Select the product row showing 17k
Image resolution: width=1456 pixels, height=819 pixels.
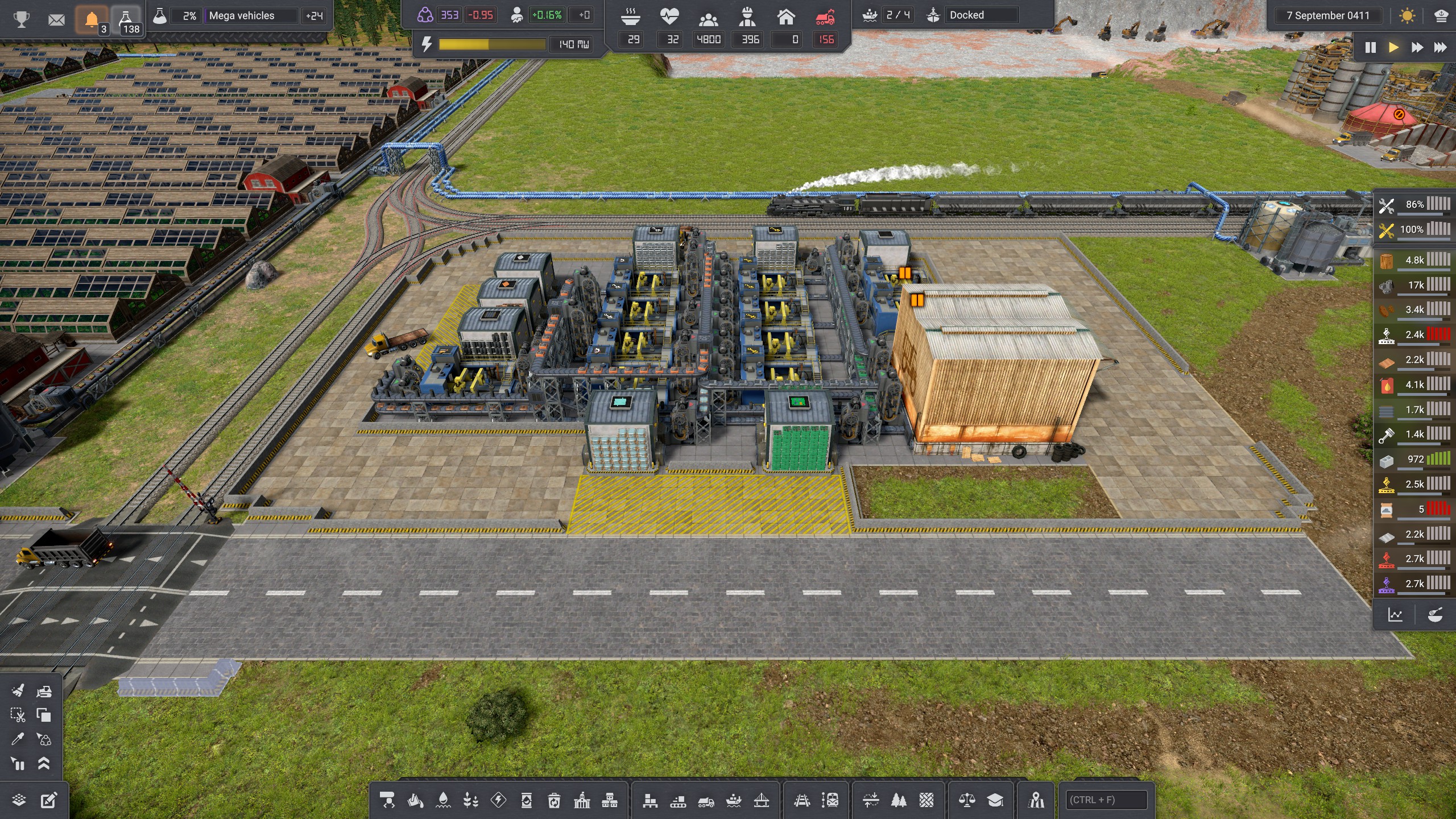point(1414,286)
